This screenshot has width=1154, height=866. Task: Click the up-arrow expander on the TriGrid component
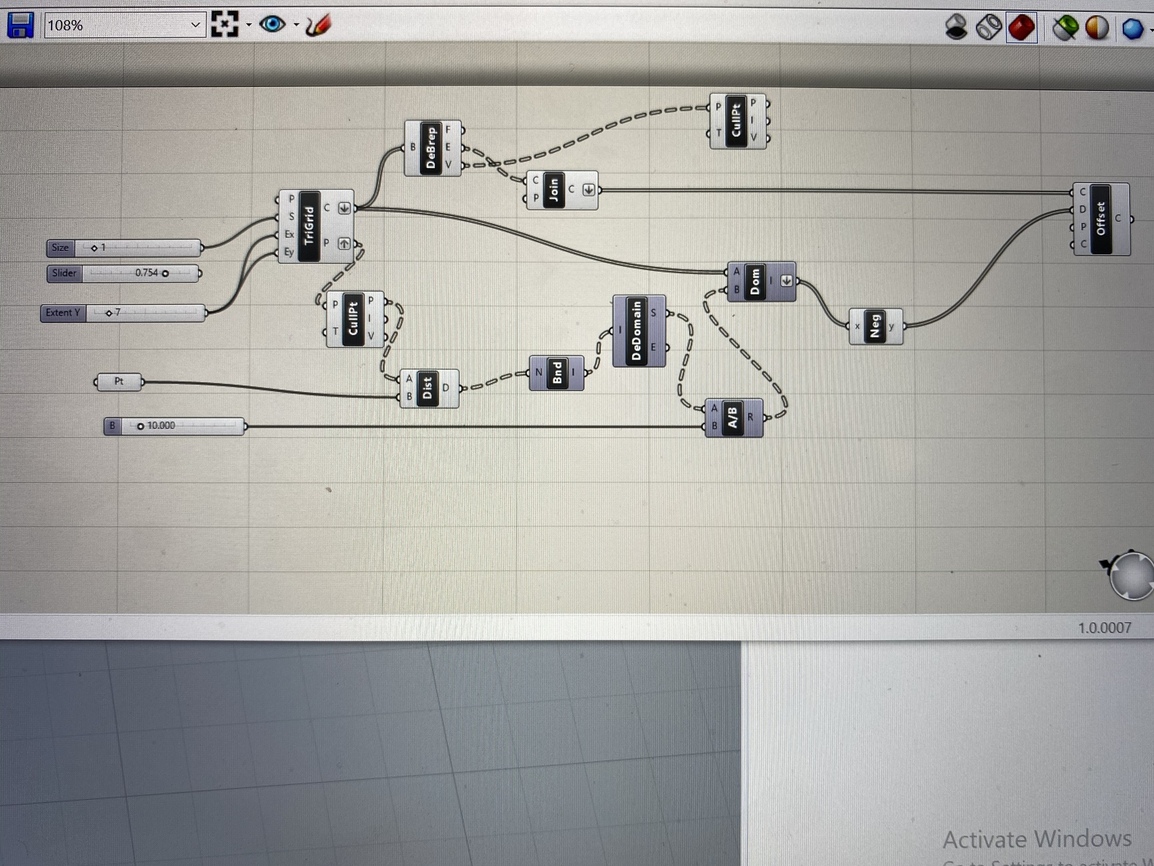click(x=346, y=243)
